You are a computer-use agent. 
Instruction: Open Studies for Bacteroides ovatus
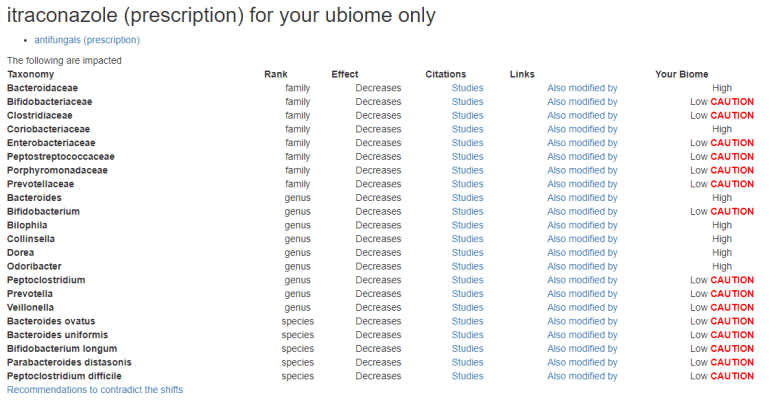467,322
